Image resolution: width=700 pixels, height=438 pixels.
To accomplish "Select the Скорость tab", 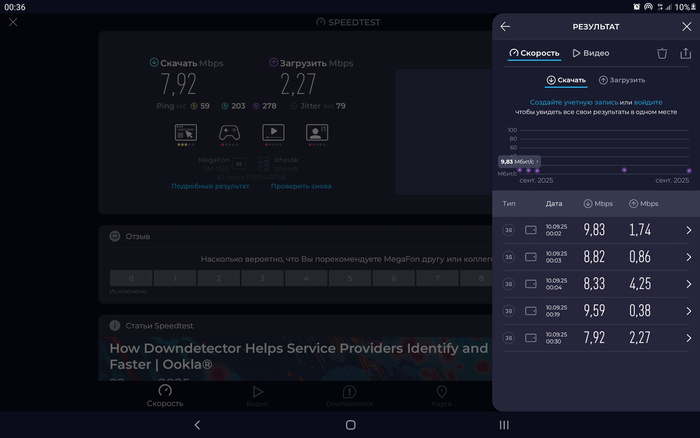I will click(x=534, y=53).
